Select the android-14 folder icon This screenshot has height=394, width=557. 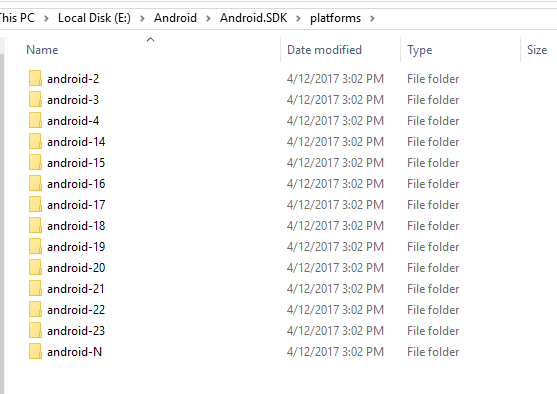pyautogui.click(x=35, y=141)
